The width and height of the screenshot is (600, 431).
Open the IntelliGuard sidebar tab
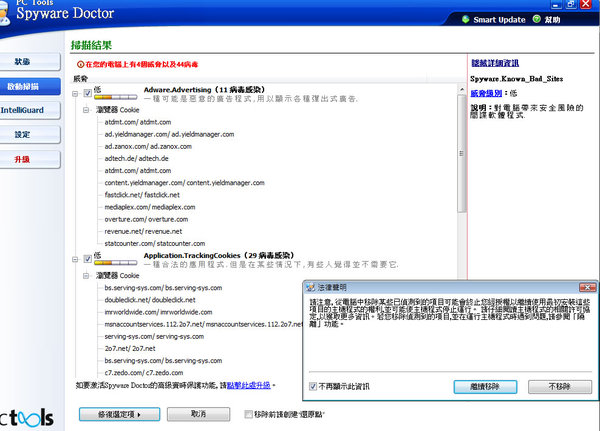(x=30, y=110)
